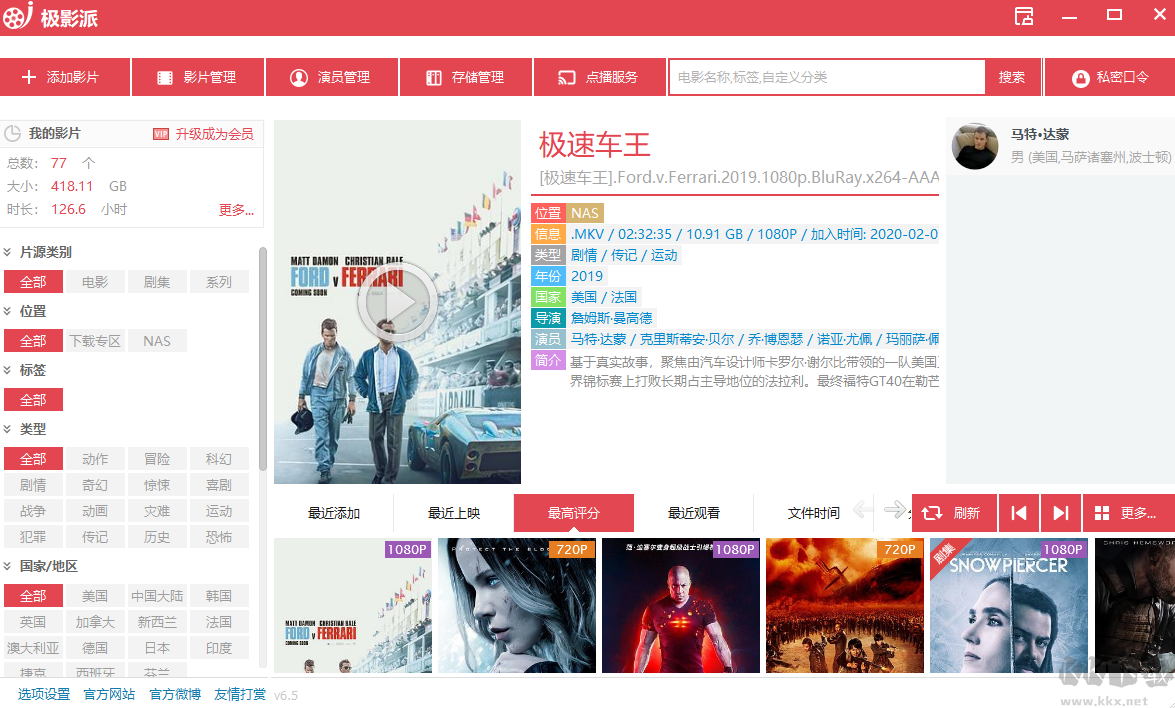Collapse the 国家/地区 section
The width and height of the screenshot is (1175, 708).
[7, 566]
